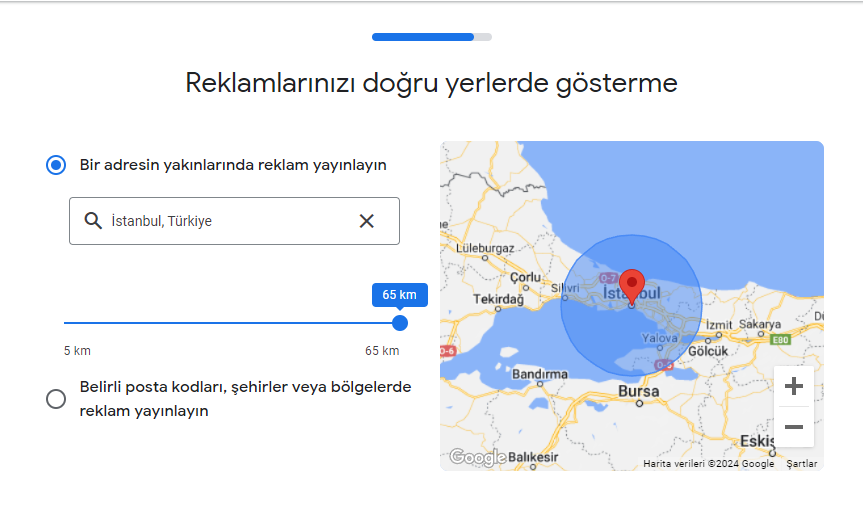
Task: Zoom out the map with the minus button
Action: pyautogui.click(x=794, y=427)
